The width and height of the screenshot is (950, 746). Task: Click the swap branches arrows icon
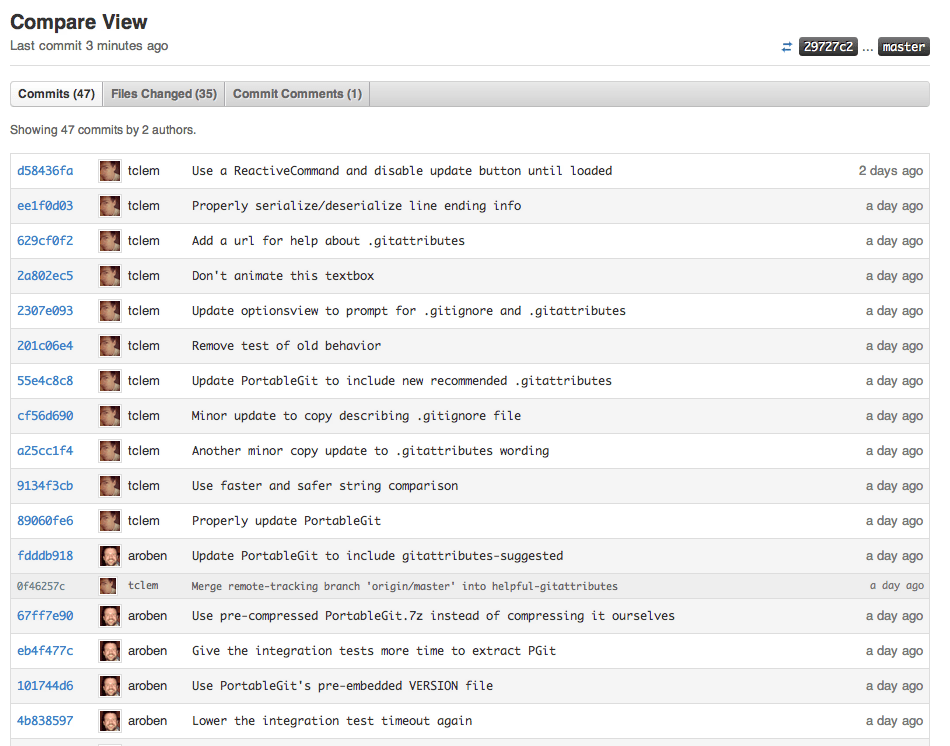[x=787, y=47]
